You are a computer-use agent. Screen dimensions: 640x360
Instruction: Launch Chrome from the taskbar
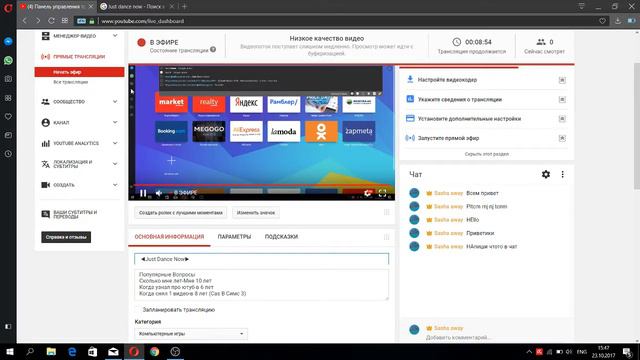pyautogui.click(x=154, y=351)
